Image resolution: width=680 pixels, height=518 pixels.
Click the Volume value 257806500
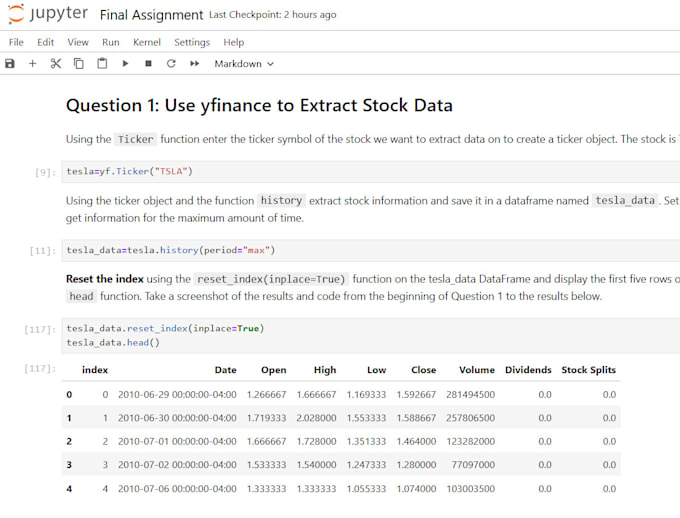[x=471, y=418]
